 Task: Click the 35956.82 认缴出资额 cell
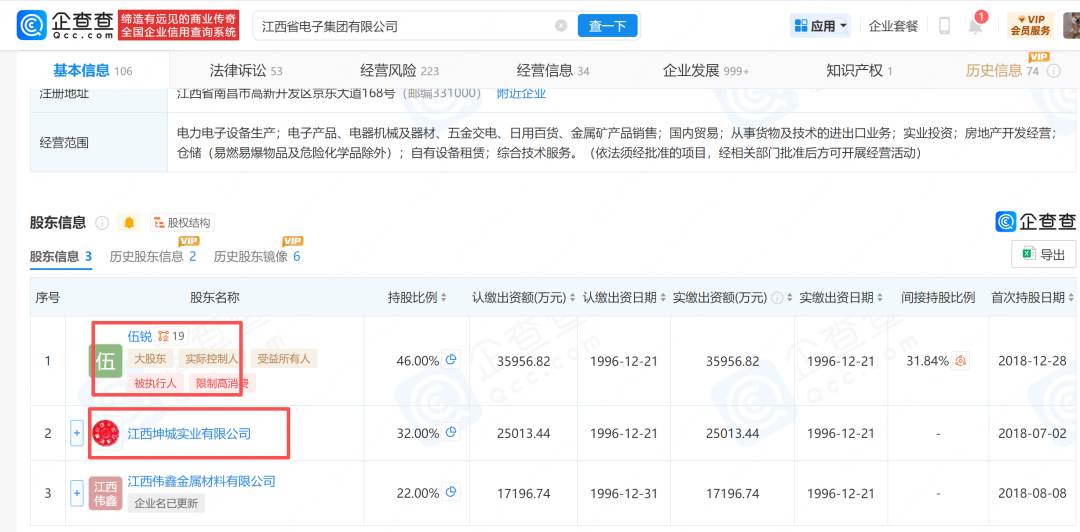coord(523,360)
